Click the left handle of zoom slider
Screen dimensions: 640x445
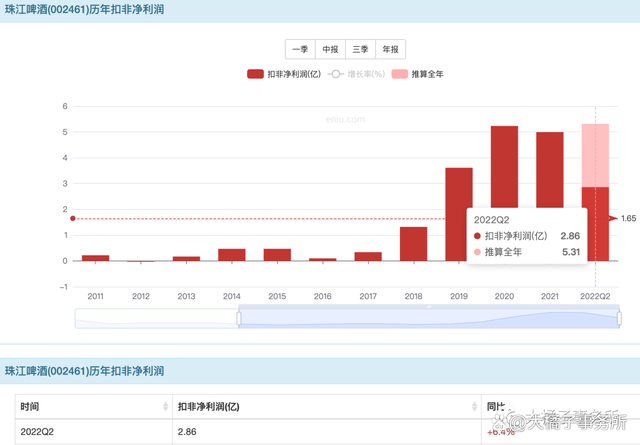click(239, 318)
